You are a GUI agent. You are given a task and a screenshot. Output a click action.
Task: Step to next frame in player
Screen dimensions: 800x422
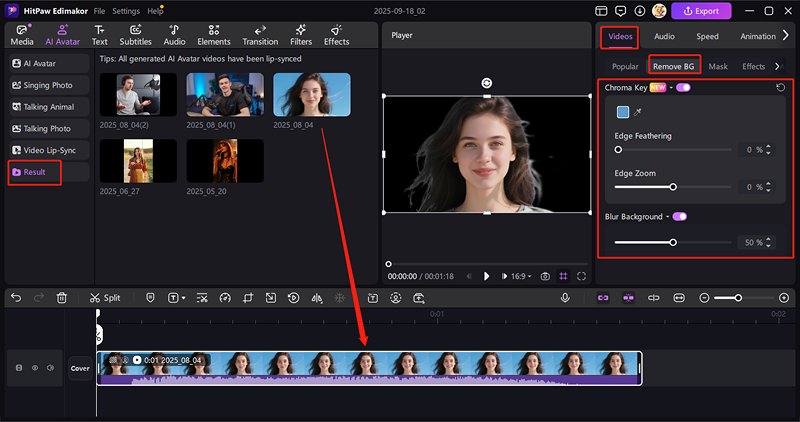(x=504, y=276)
